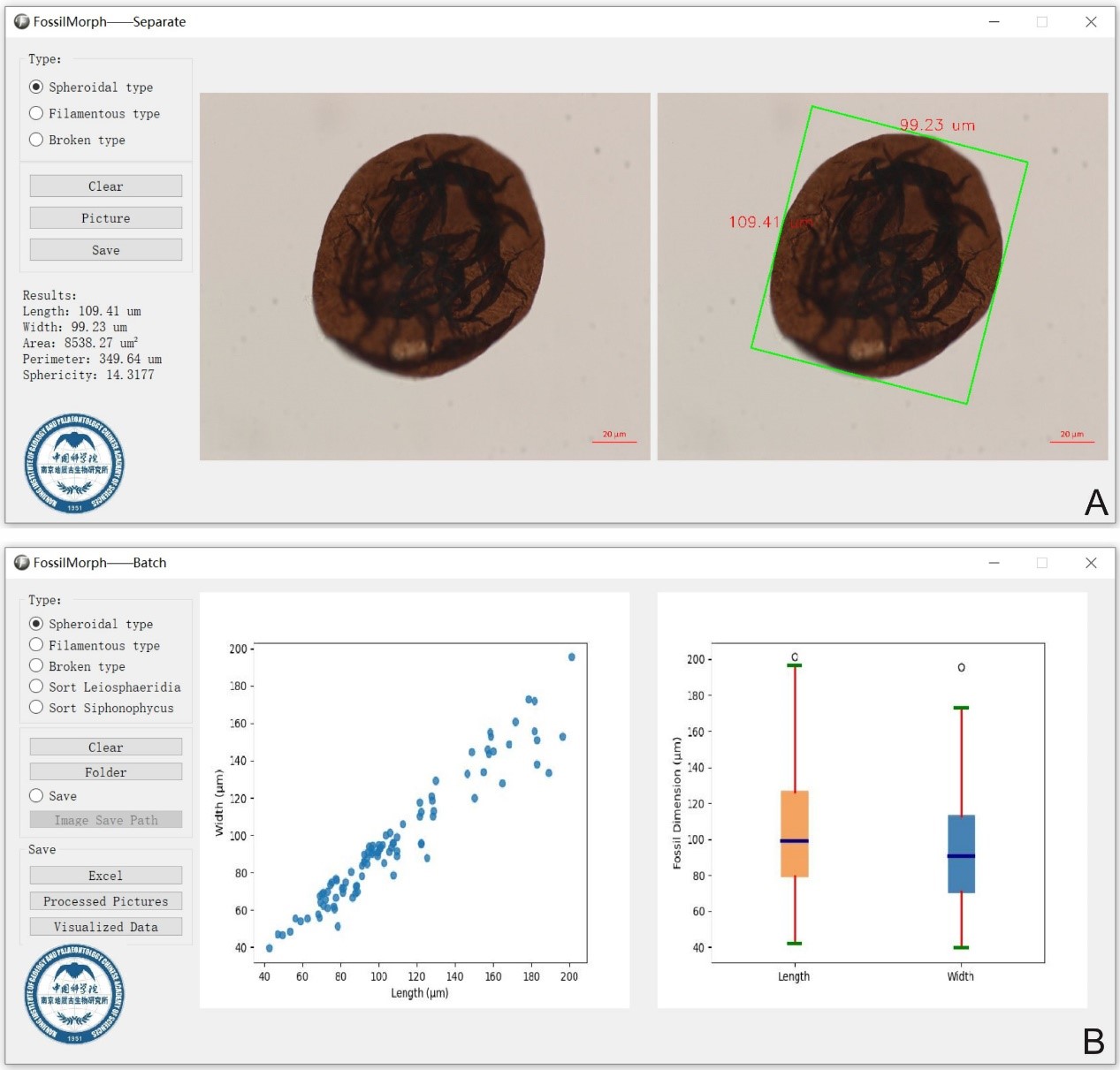Image resolution: width=1120 pixels, height=1070 pixels.
Task: Enable the Save radio option in Batch
Action: click(36, 795)
